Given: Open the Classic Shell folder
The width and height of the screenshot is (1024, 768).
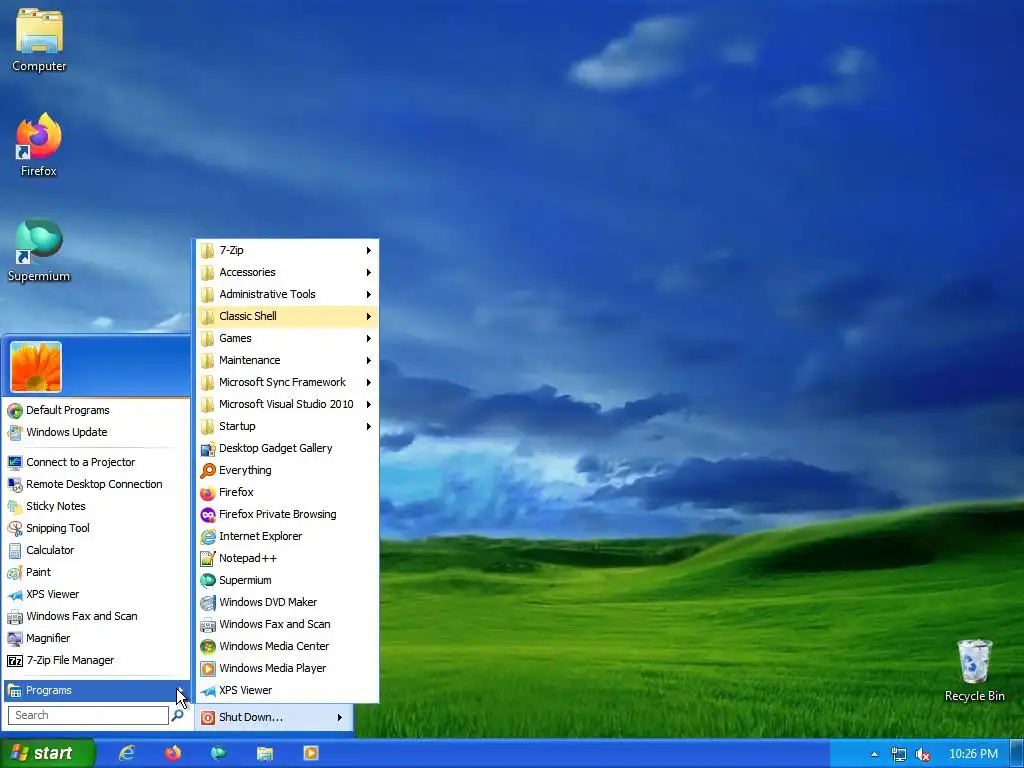Looking at the screenshot, I should (287, 316).
